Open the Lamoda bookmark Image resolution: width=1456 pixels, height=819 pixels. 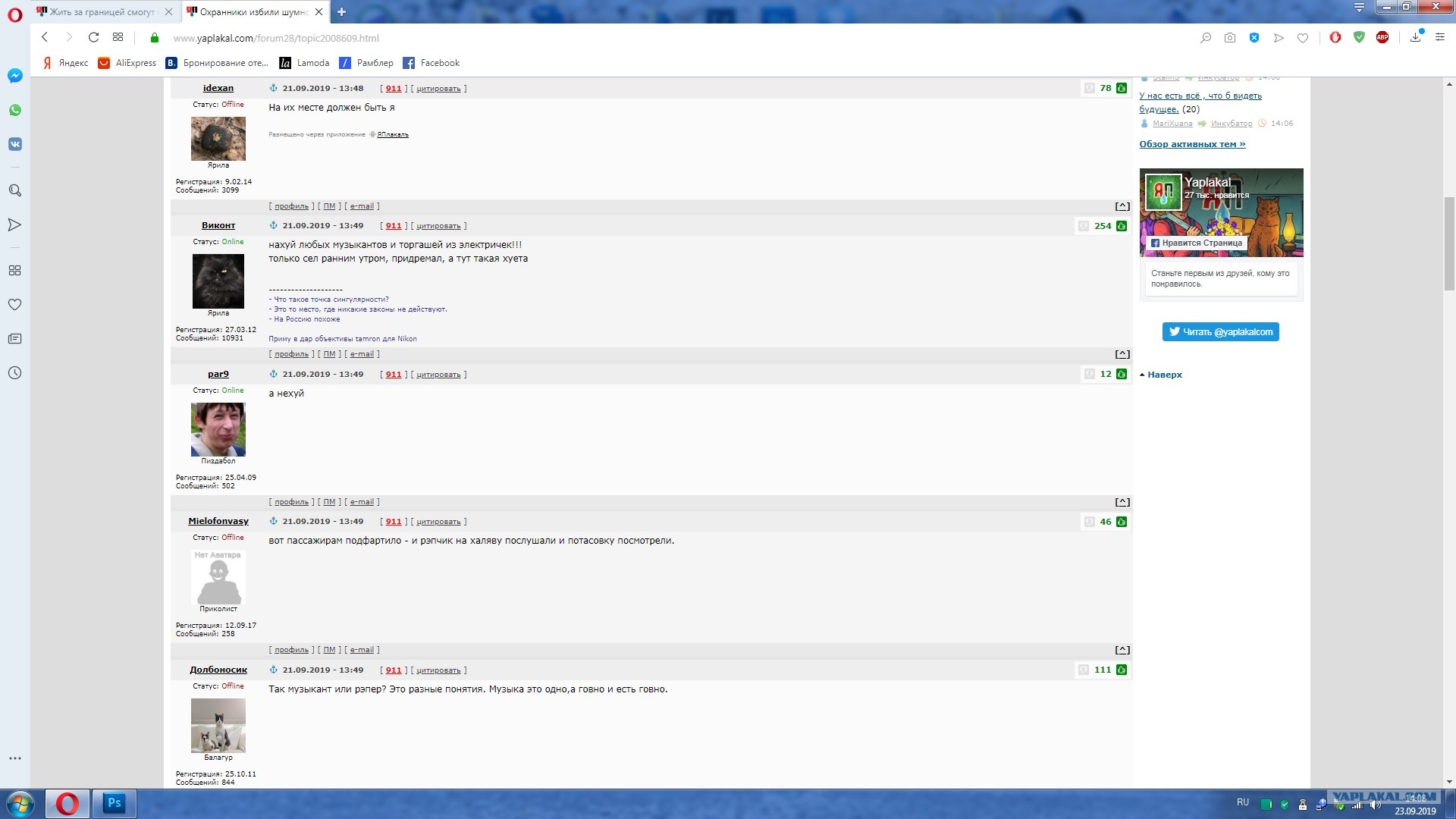[x=305, y=63]
